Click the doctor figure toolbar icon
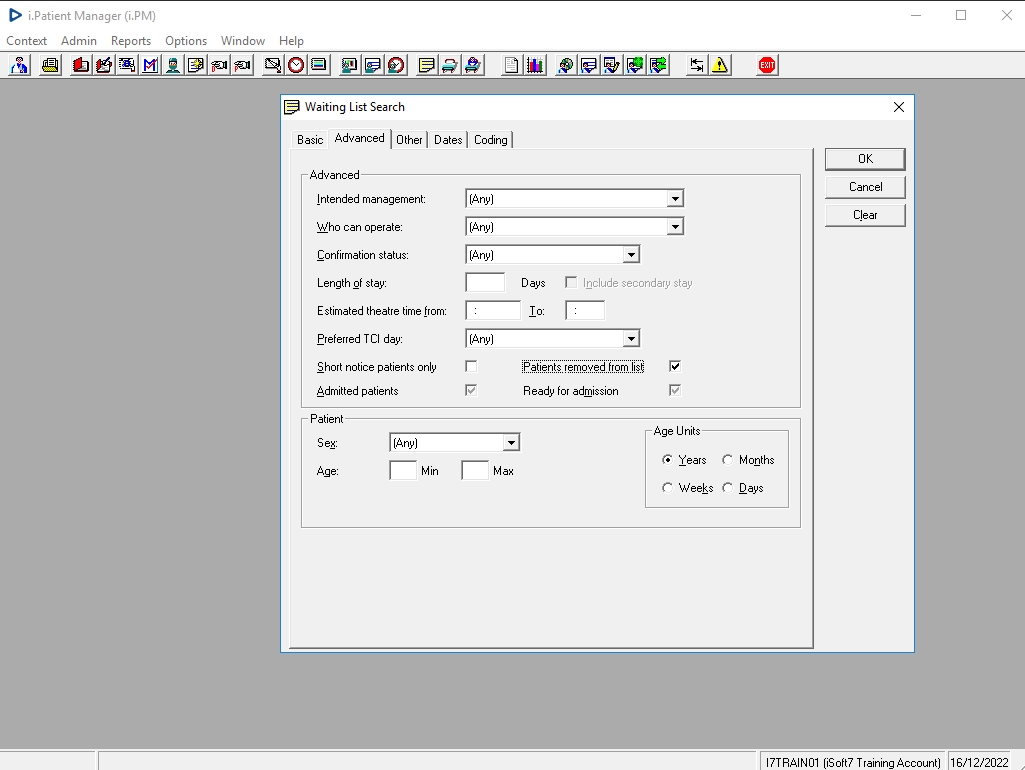 tap(20, 65)
